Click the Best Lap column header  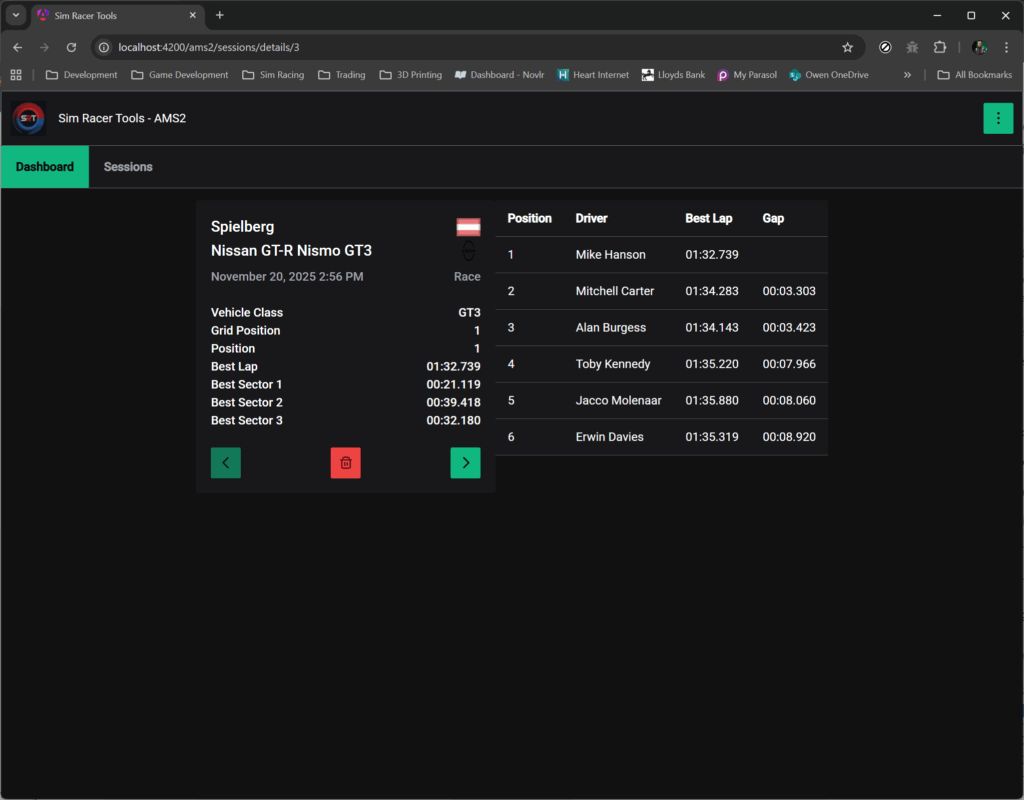pyautogui.click(x=707, y=218)
